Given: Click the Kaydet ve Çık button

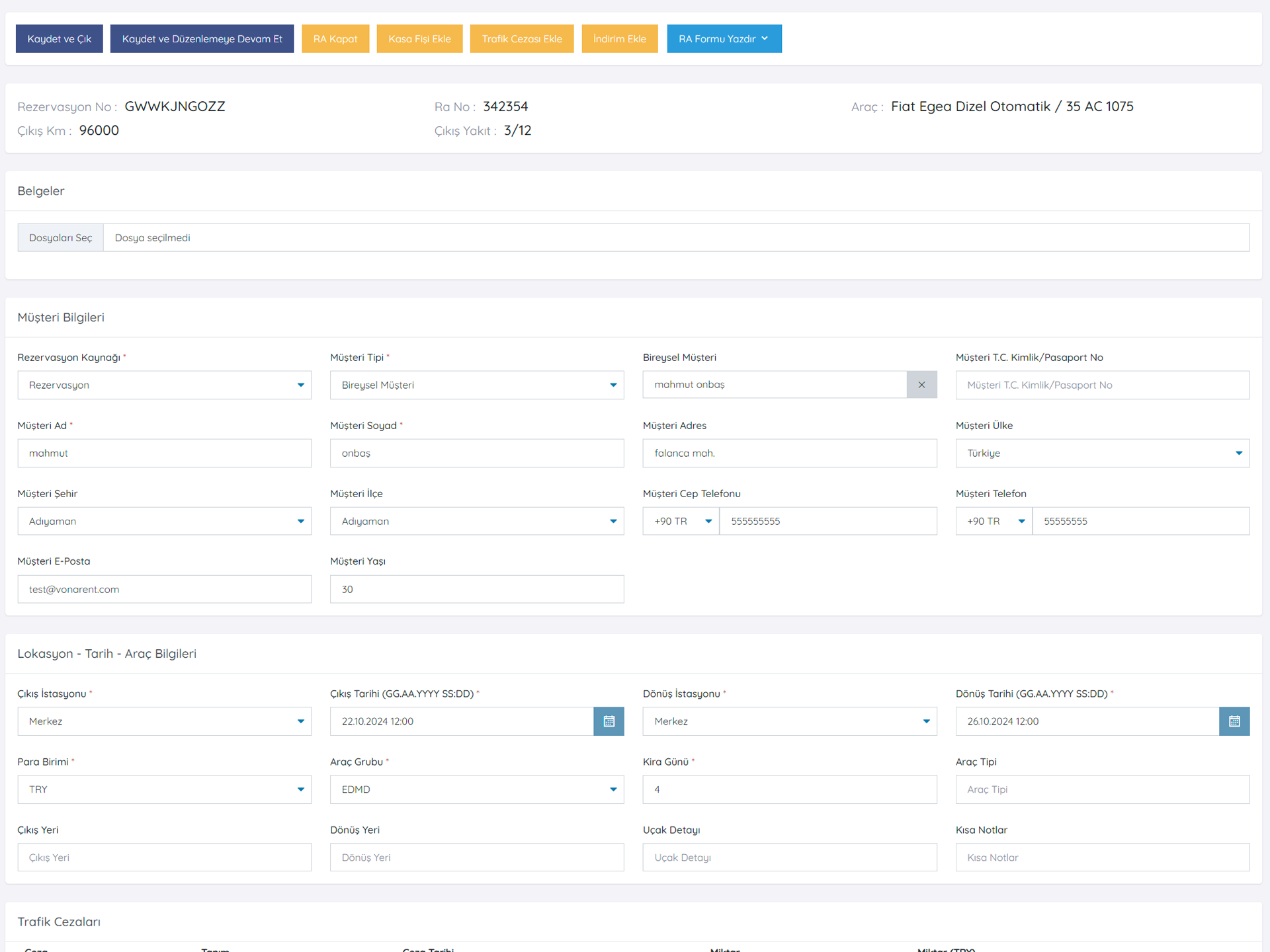Looking at the screenshot, I should tap(60, 39).
